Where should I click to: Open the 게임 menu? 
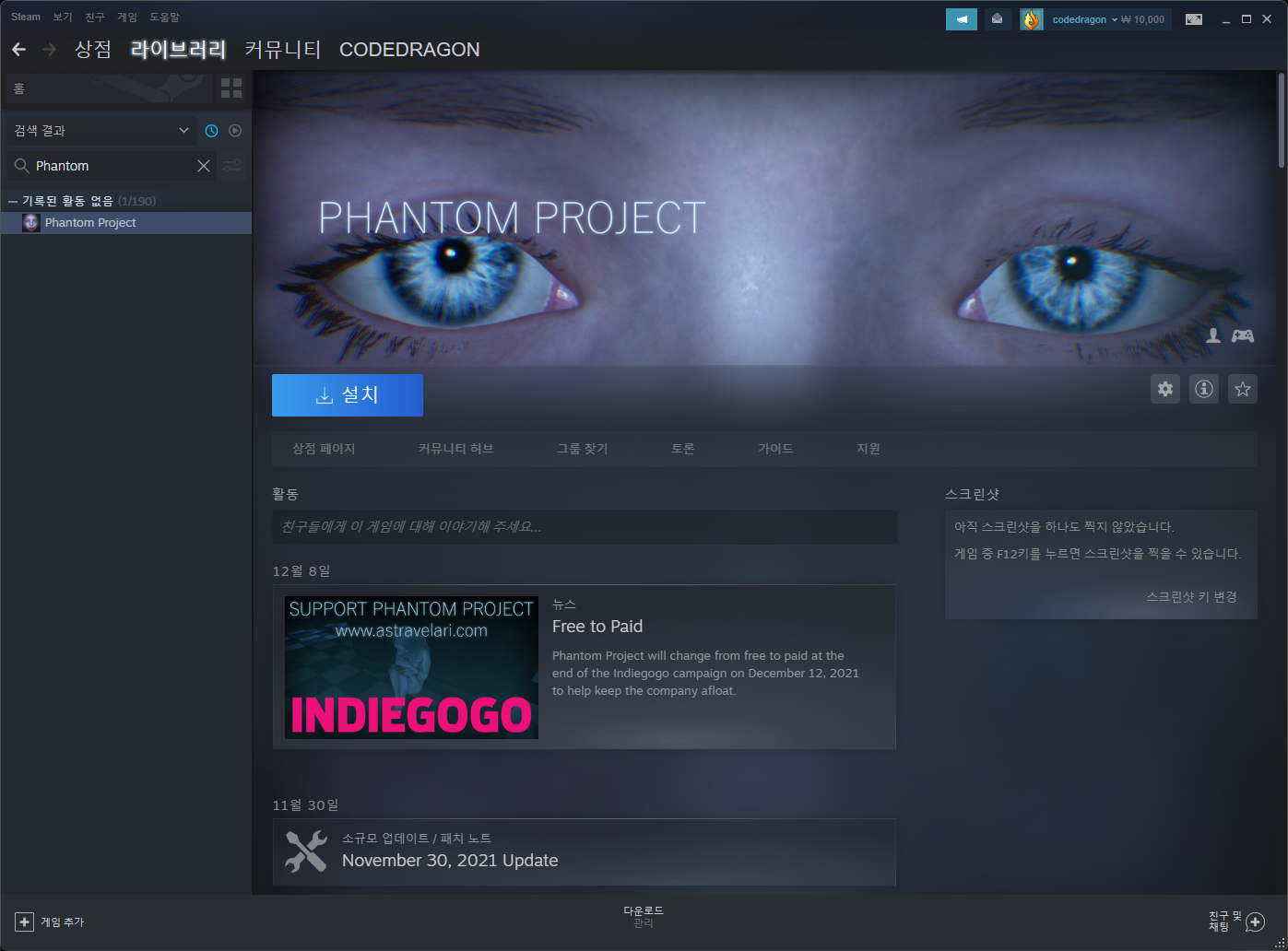pyautogui.click(x=127, y=17)
